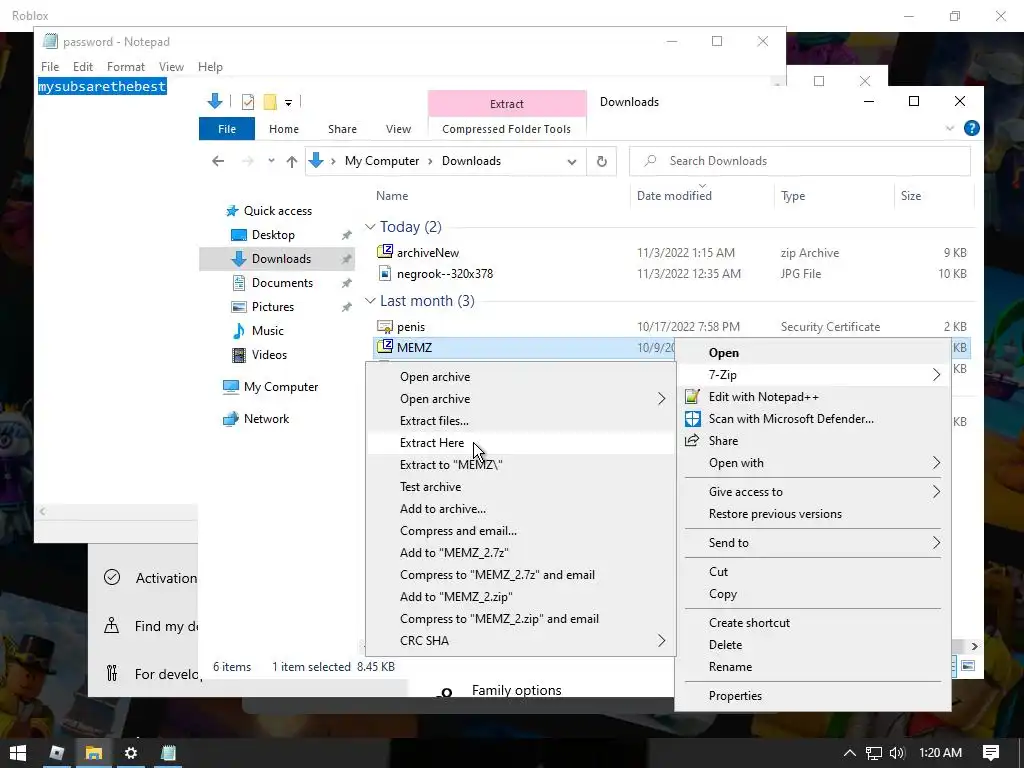Expand the Open with submenu arrow
Screen dimensions: 1024x768
tap(936, 463)
